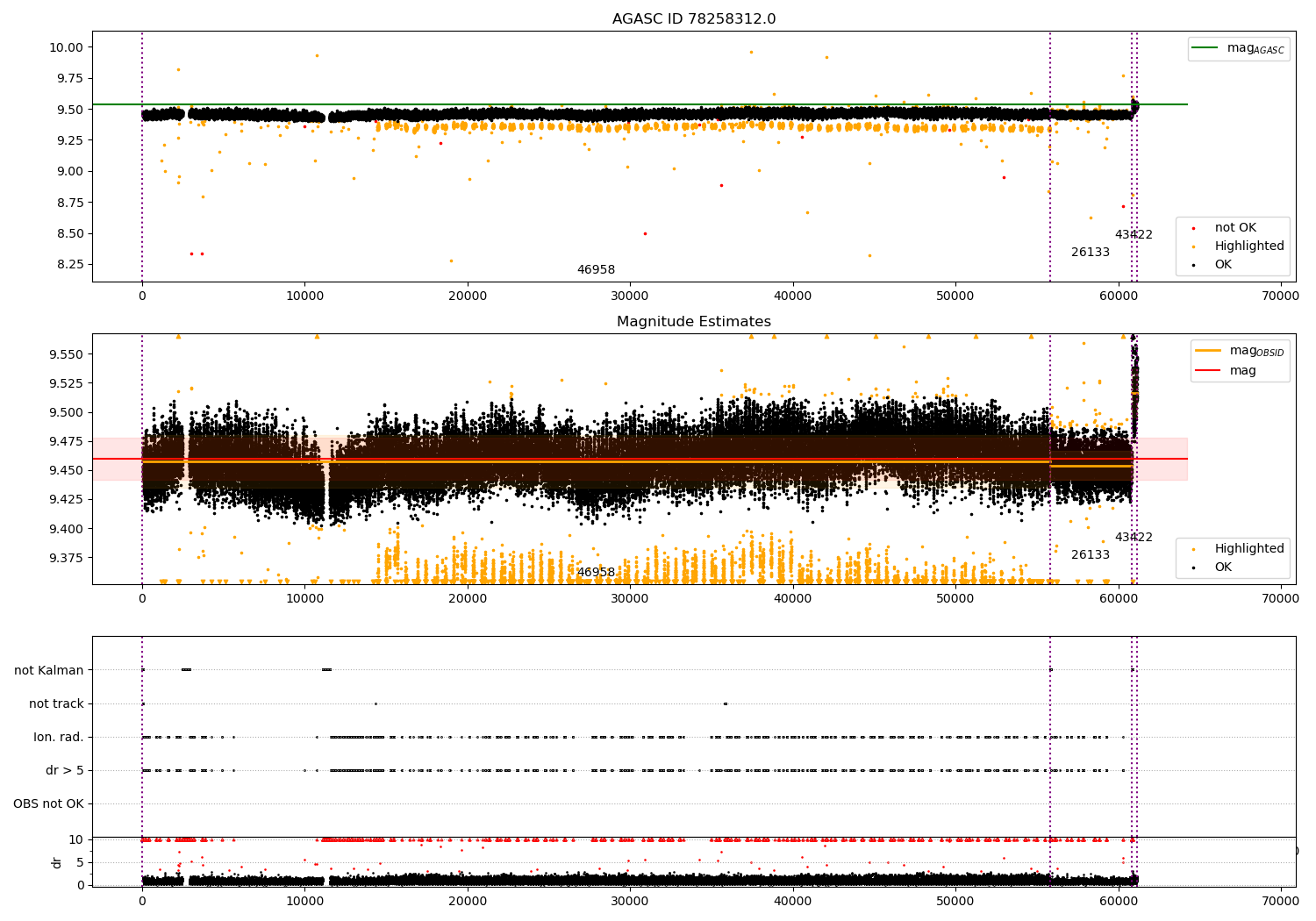Click 'OK' legend entry in the top plot
The image size is (1316, 921).
1223,264
